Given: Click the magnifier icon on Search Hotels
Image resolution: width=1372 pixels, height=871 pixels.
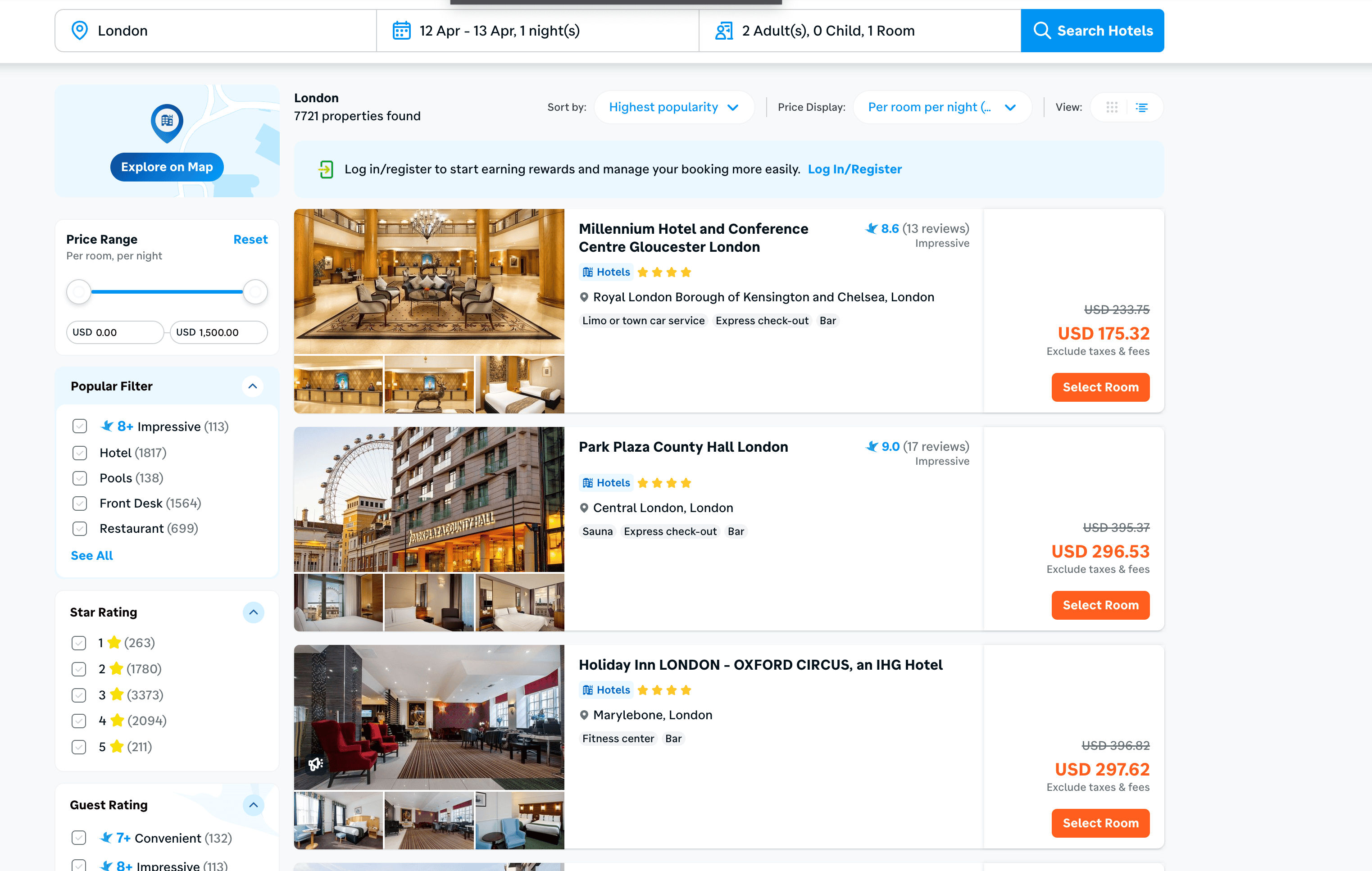Looking at the screenshot, I should click(x=1041, y=31).
